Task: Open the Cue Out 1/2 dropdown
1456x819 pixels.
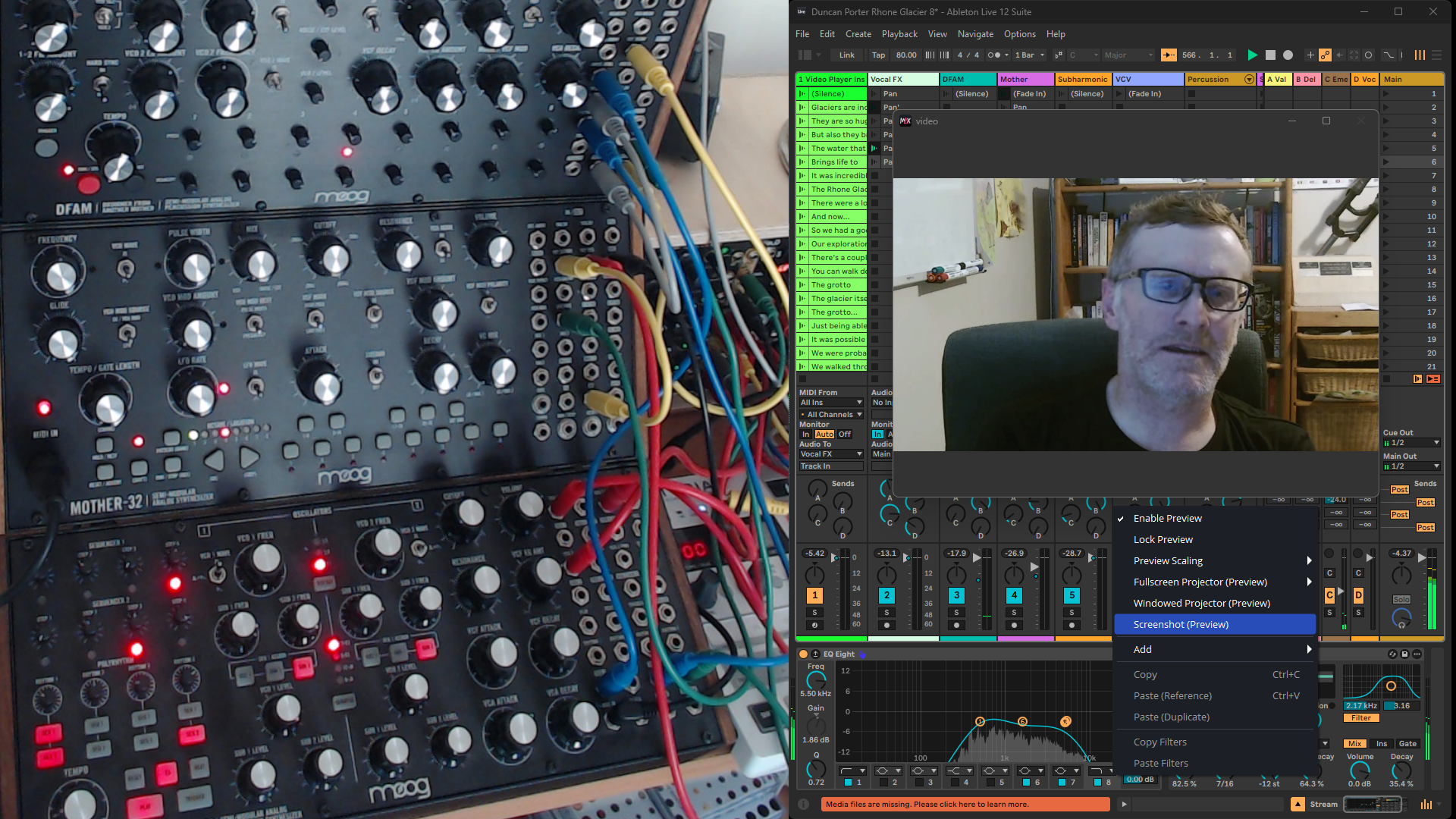Action: coord(1411,443)
